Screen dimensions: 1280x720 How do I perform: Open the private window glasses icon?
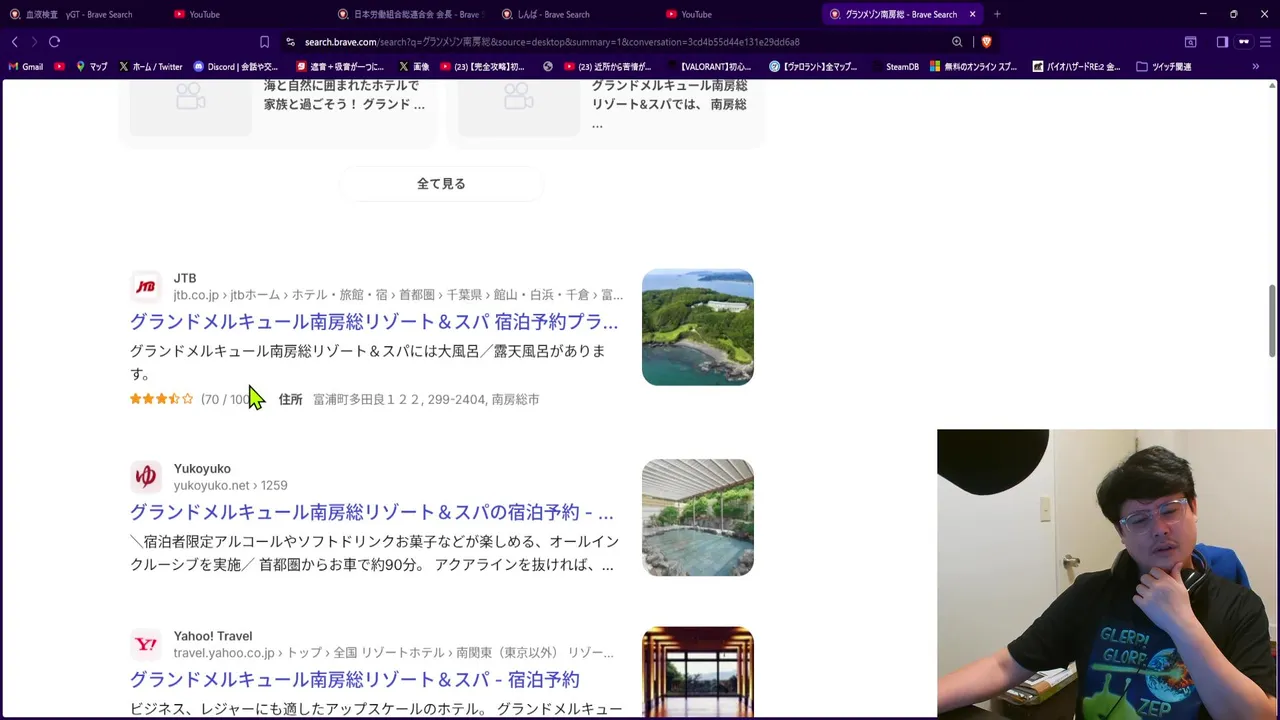pos(1244,42)
